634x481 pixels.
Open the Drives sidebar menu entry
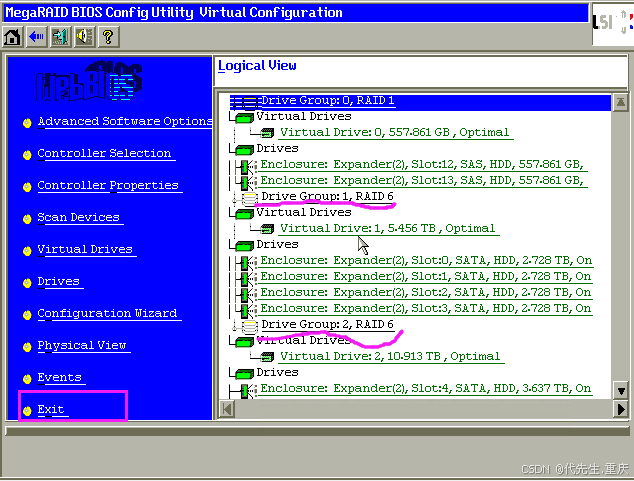tap(59, 281)
